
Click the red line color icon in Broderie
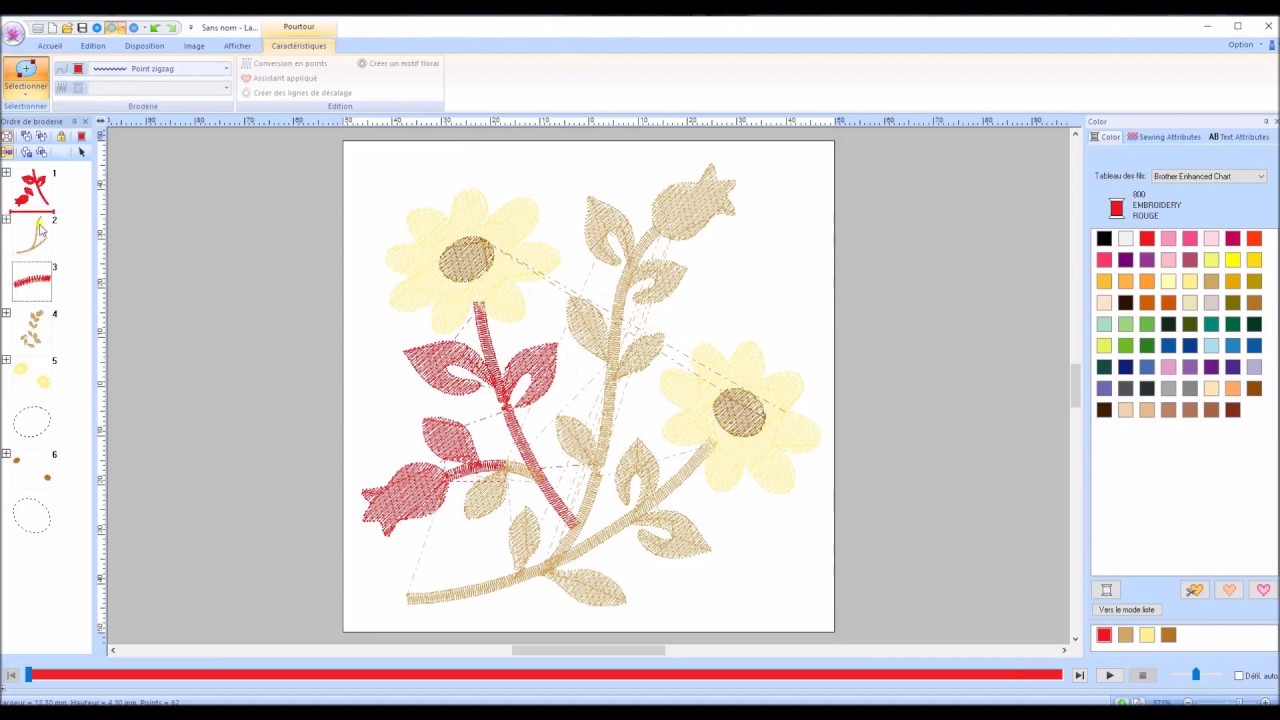pos(78,69)
